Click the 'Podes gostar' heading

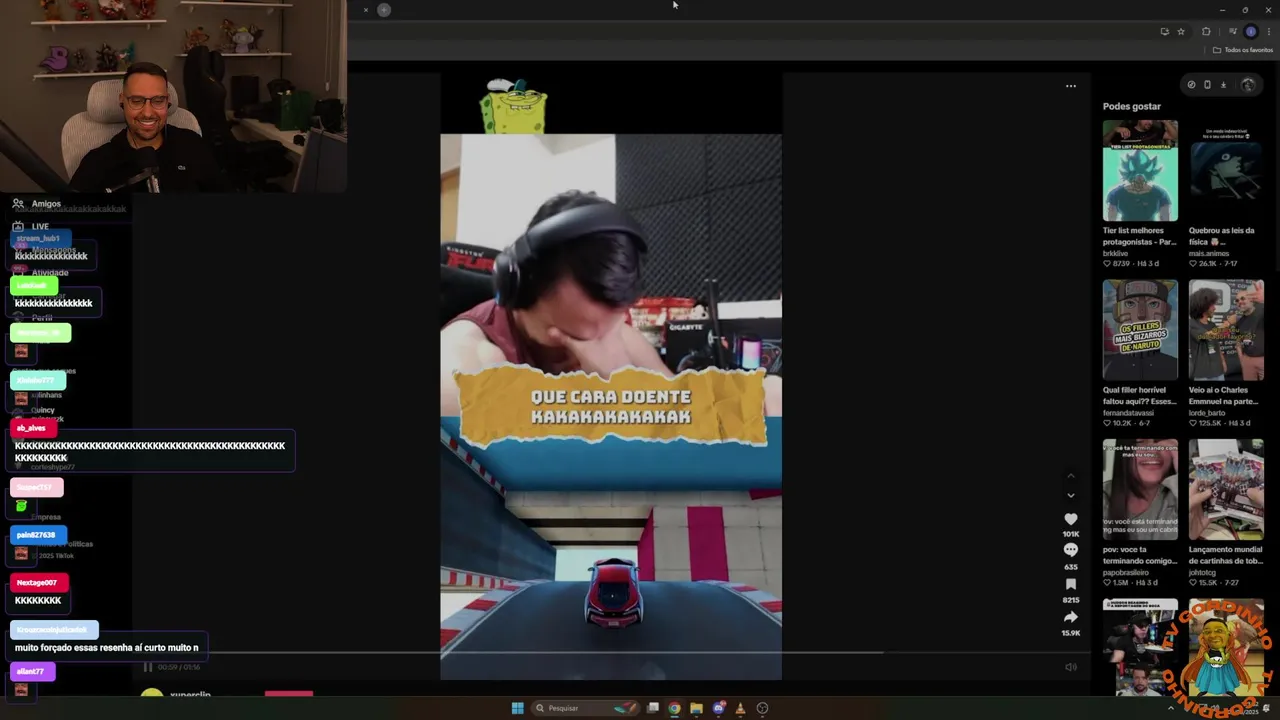pyautogui.click(x=1132, y=106)
